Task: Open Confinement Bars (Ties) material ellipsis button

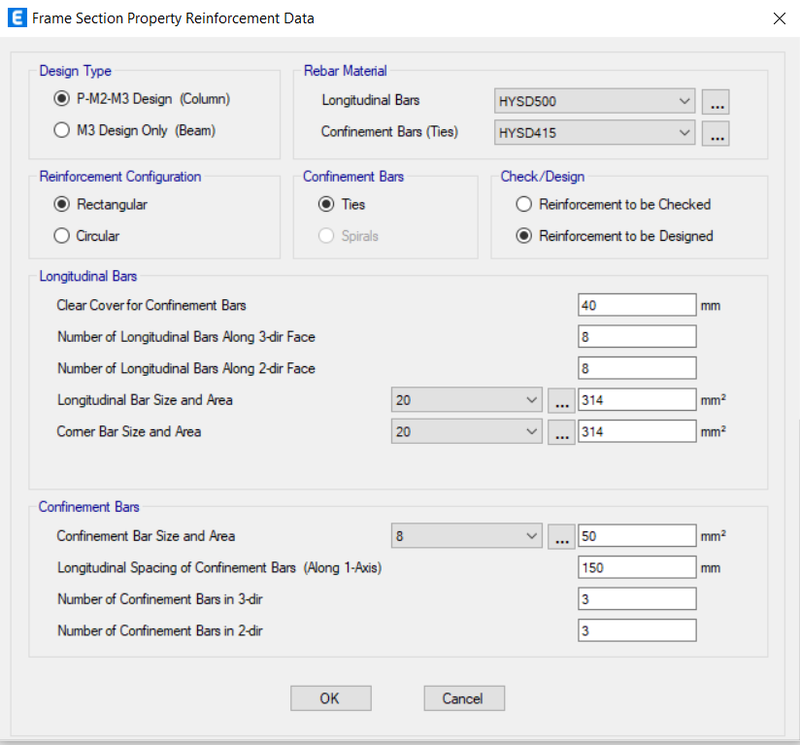Action: point(715,133)
